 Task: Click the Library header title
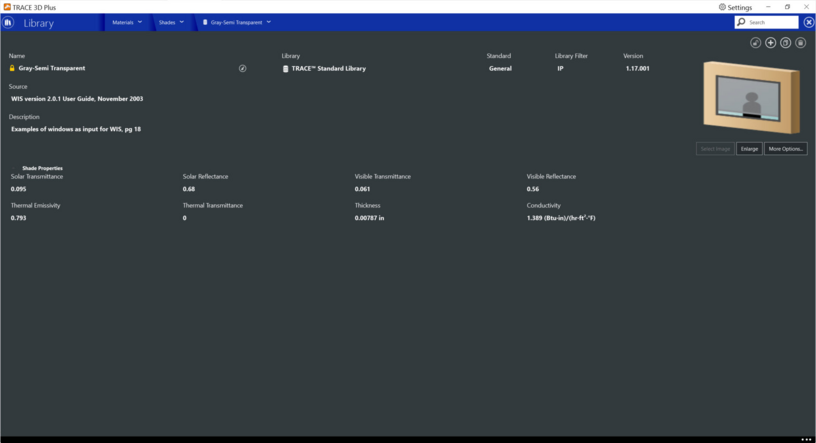click(x=39, y=23)
